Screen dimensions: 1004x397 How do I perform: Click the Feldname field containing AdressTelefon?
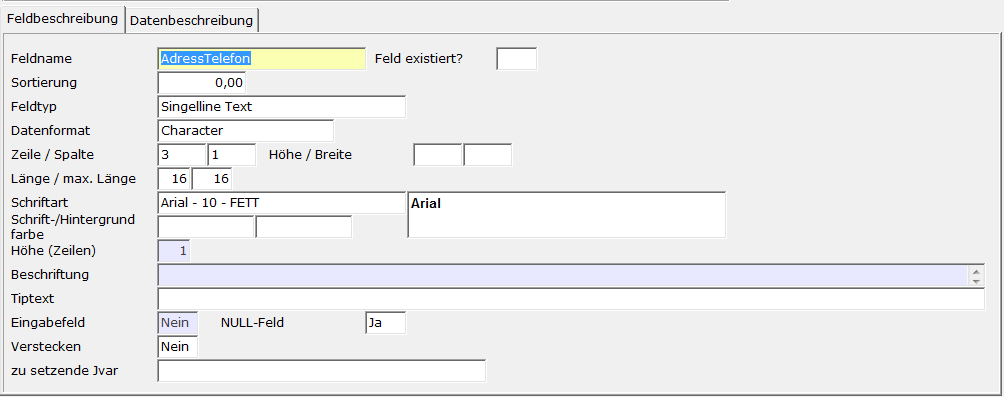pos(261,58)
